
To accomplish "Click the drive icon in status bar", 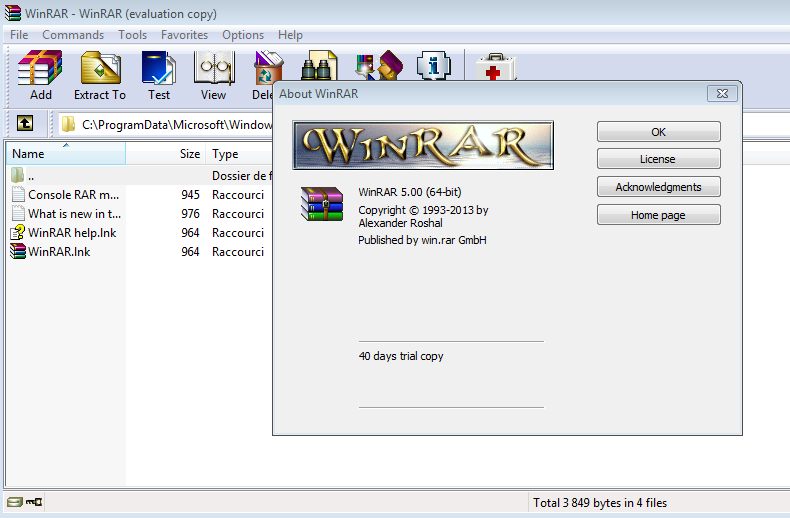I will pos(14,502).
